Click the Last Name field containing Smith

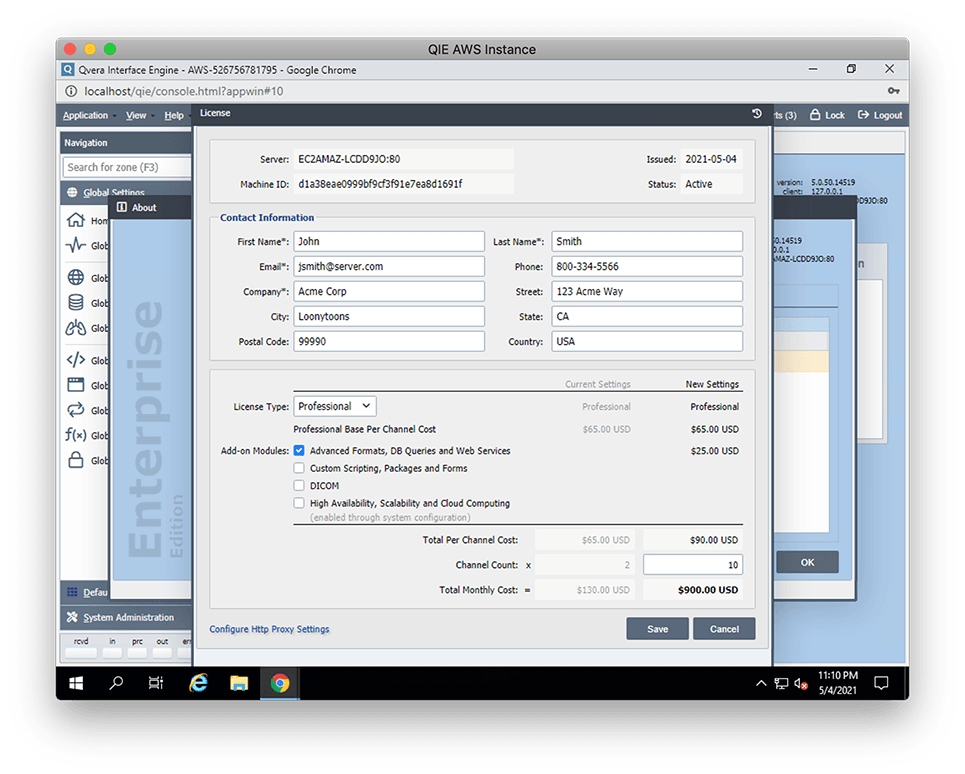coord(647,241)
